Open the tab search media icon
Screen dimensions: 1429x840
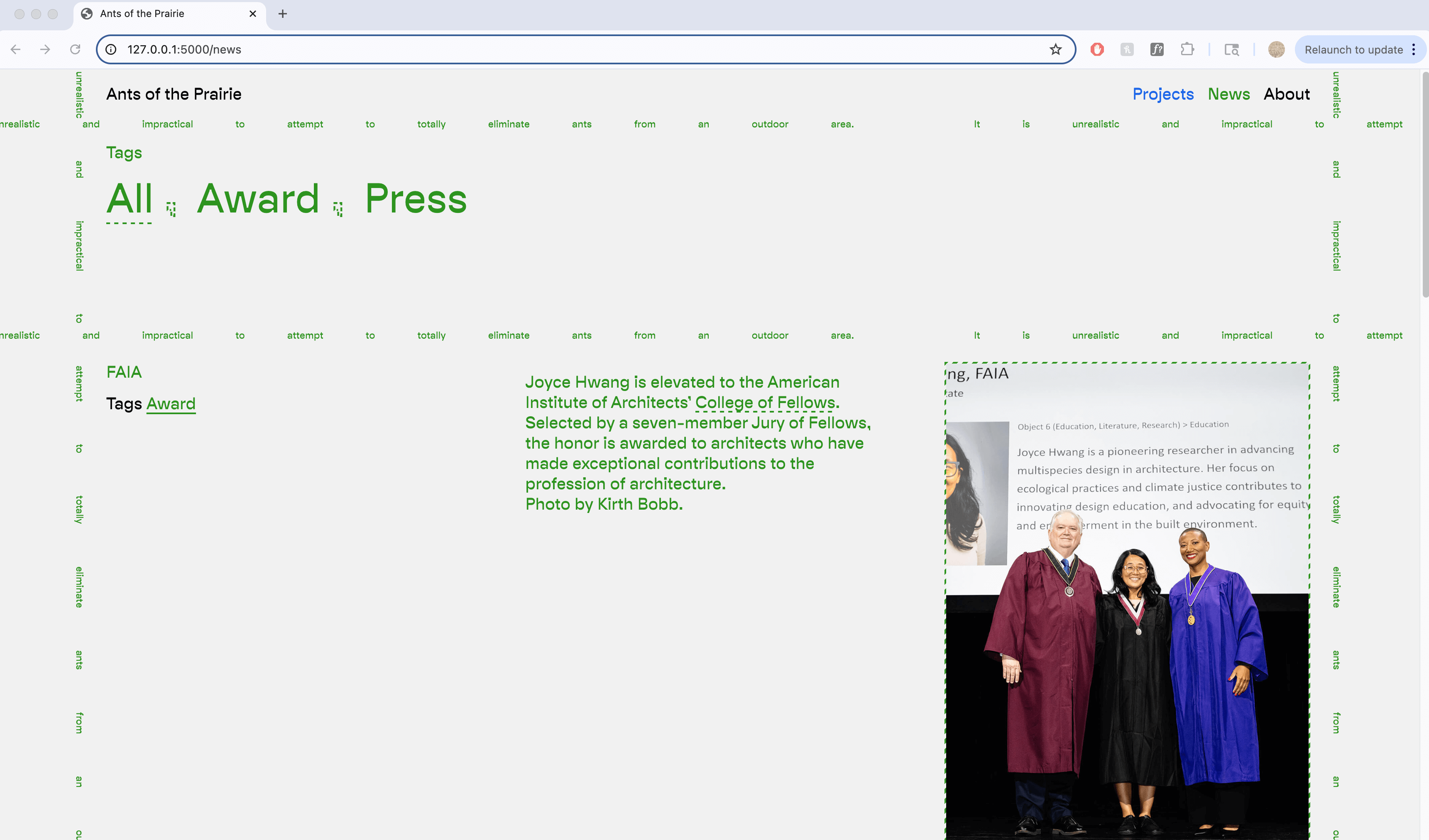[x=1232, y=49]
